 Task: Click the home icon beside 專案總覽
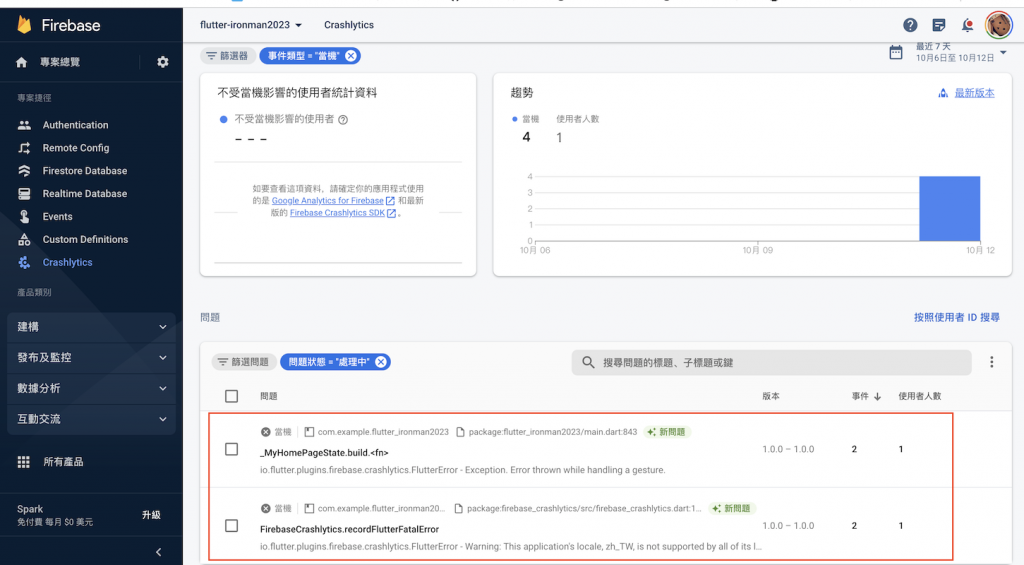tap(22, 62)
